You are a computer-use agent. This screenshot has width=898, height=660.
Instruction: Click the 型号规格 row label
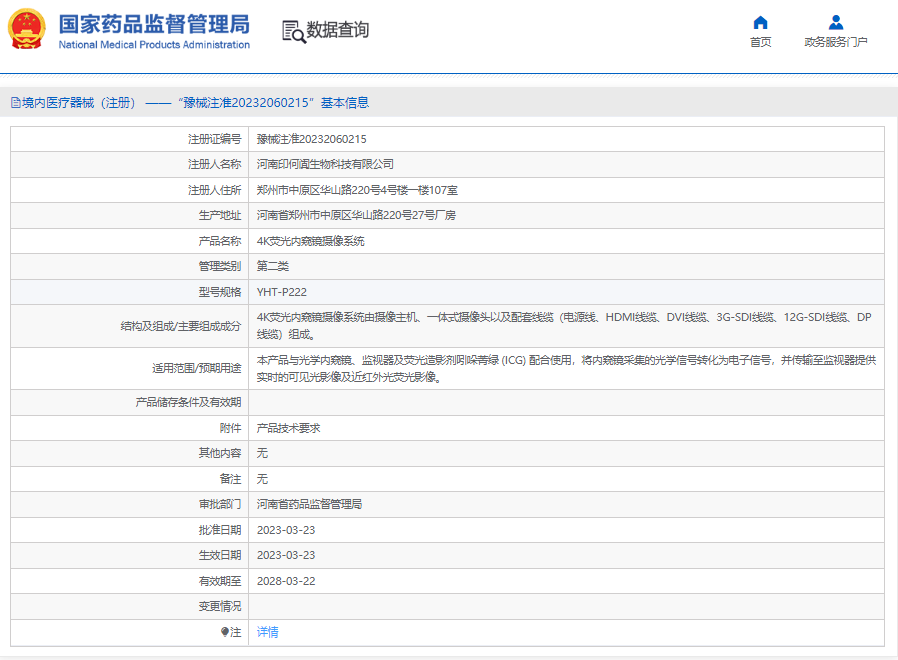(220, 292)
